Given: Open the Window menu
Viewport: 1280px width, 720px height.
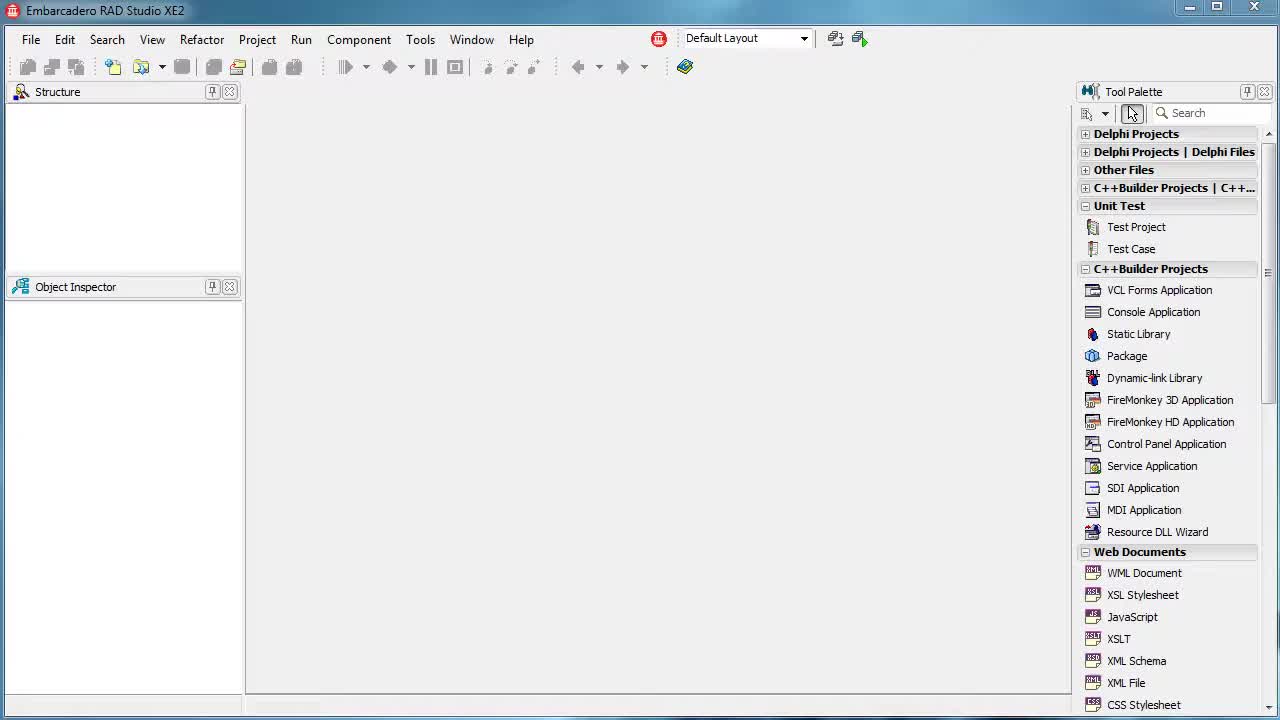Looking at the screenshot, I should tap(472, 40).
